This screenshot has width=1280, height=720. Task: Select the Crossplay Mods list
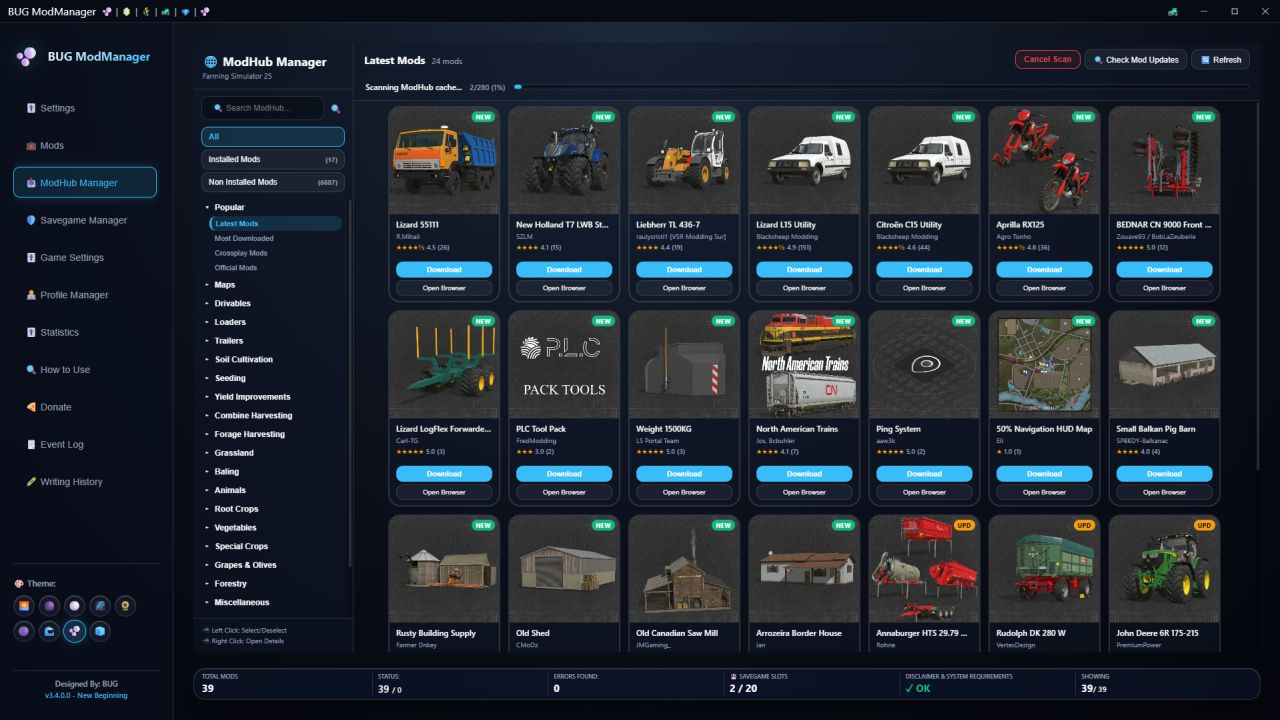[x=241, y=253]
